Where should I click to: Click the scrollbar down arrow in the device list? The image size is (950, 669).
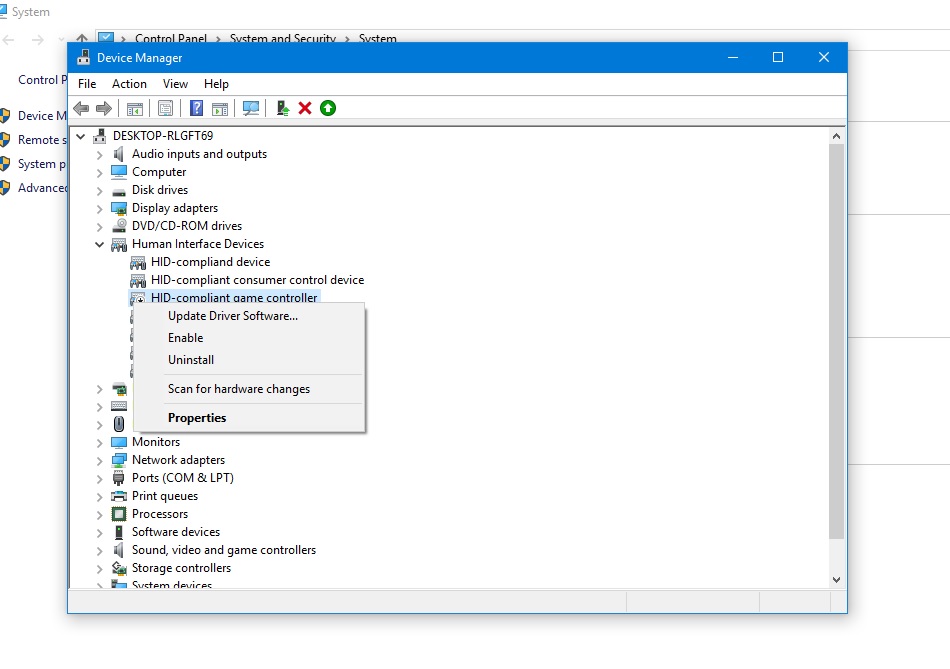tap(836, 579)
